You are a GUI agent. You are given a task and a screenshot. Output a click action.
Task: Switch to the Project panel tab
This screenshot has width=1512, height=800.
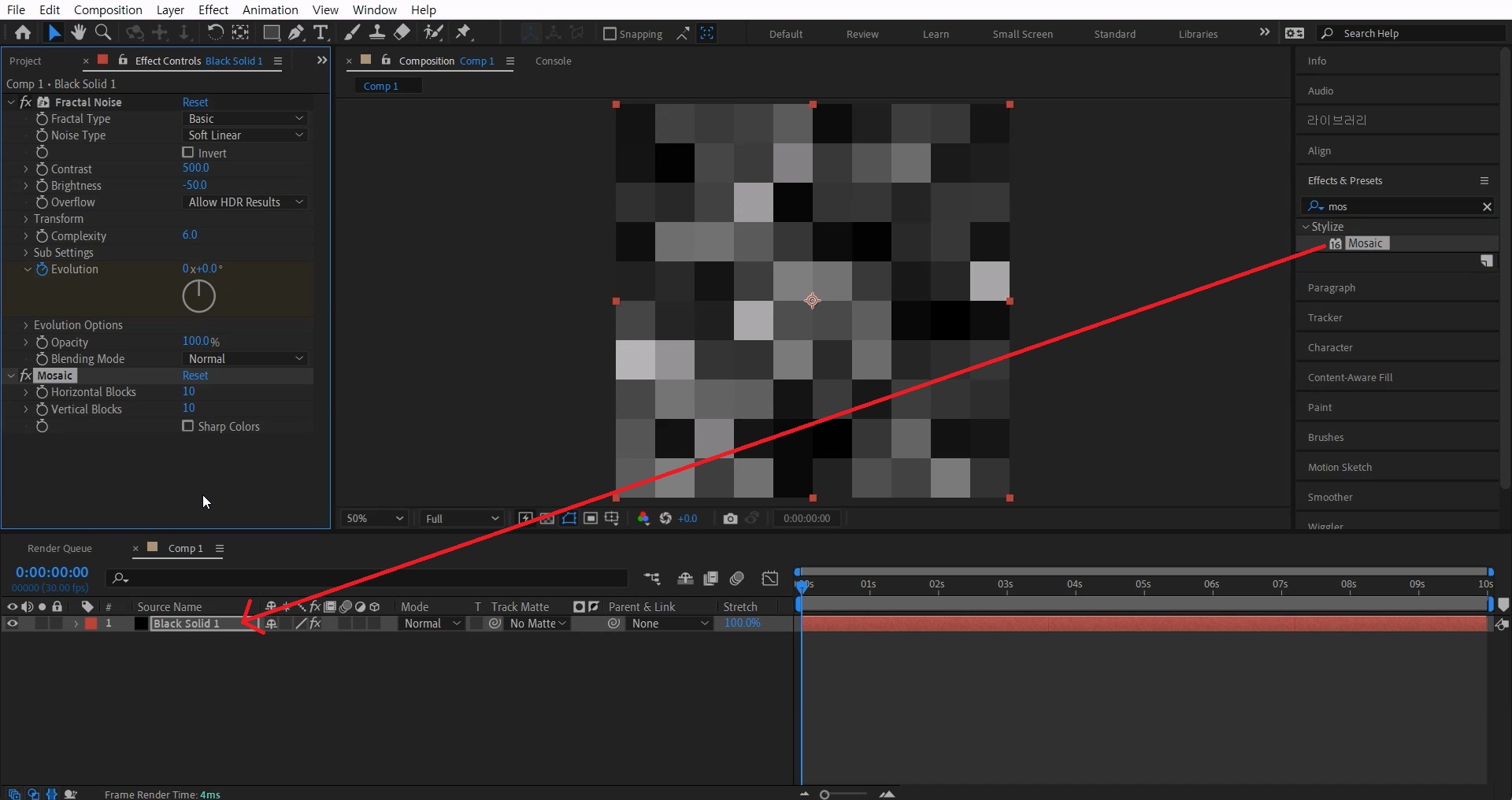pos(25,61)
